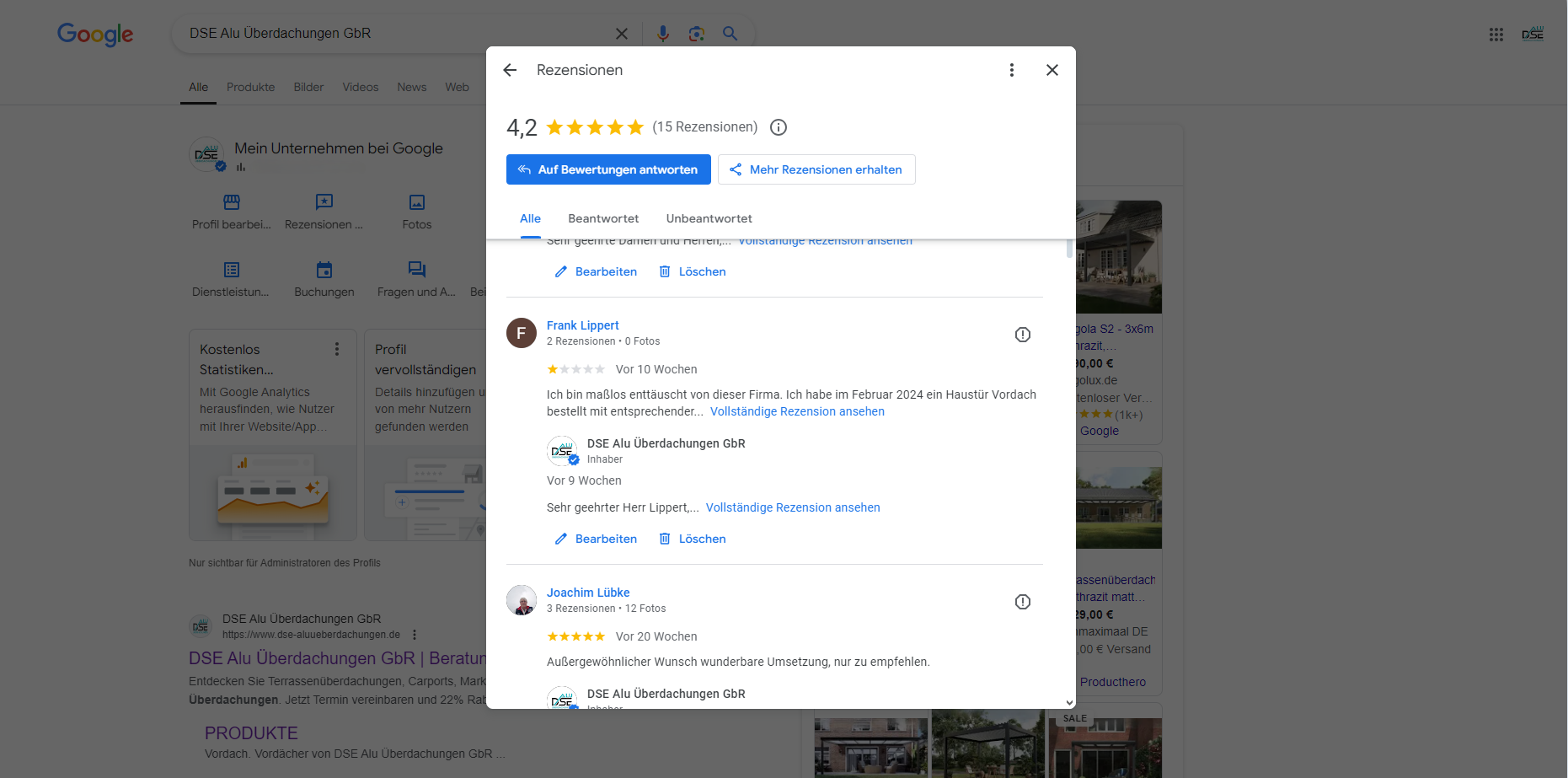Open Google Lens image search
This screenshot has height=778, width=1568.
tap(696, 34)
